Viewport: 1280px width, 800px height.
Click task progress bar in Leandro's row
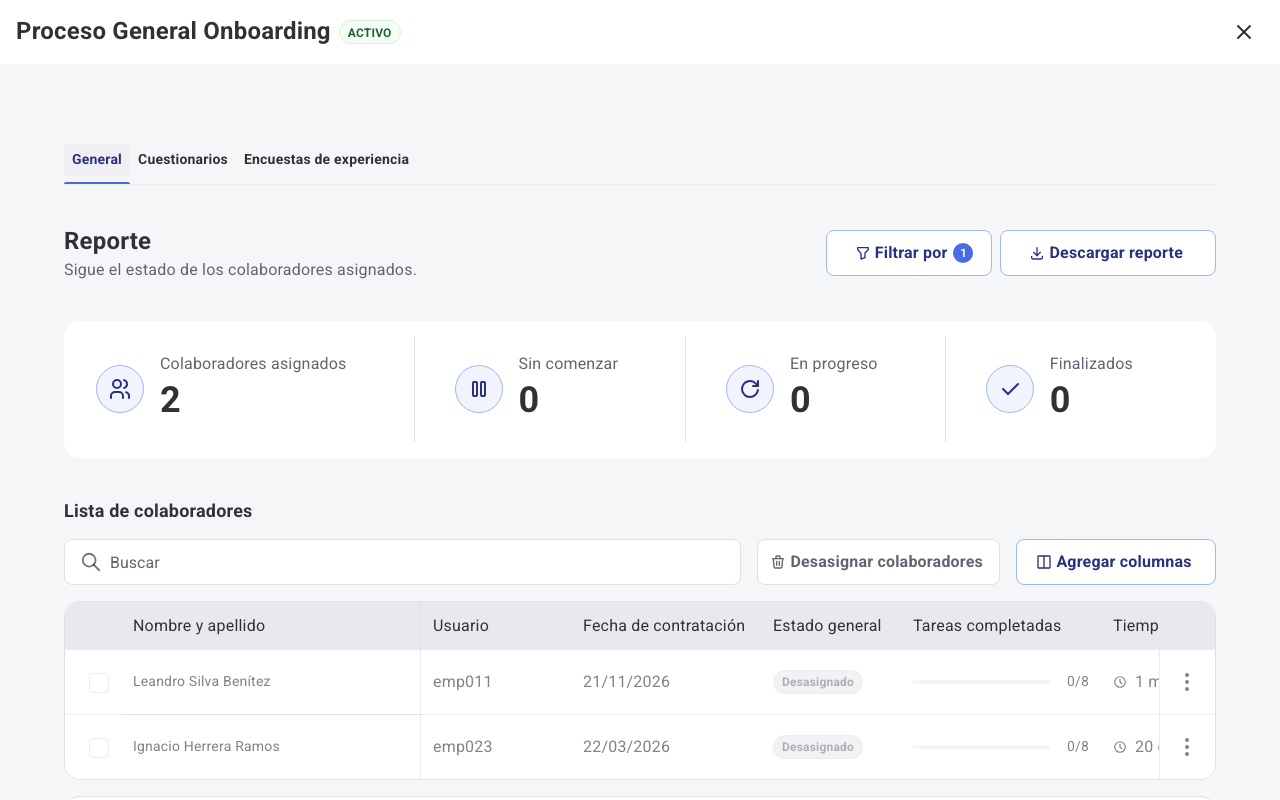(982, 682)
